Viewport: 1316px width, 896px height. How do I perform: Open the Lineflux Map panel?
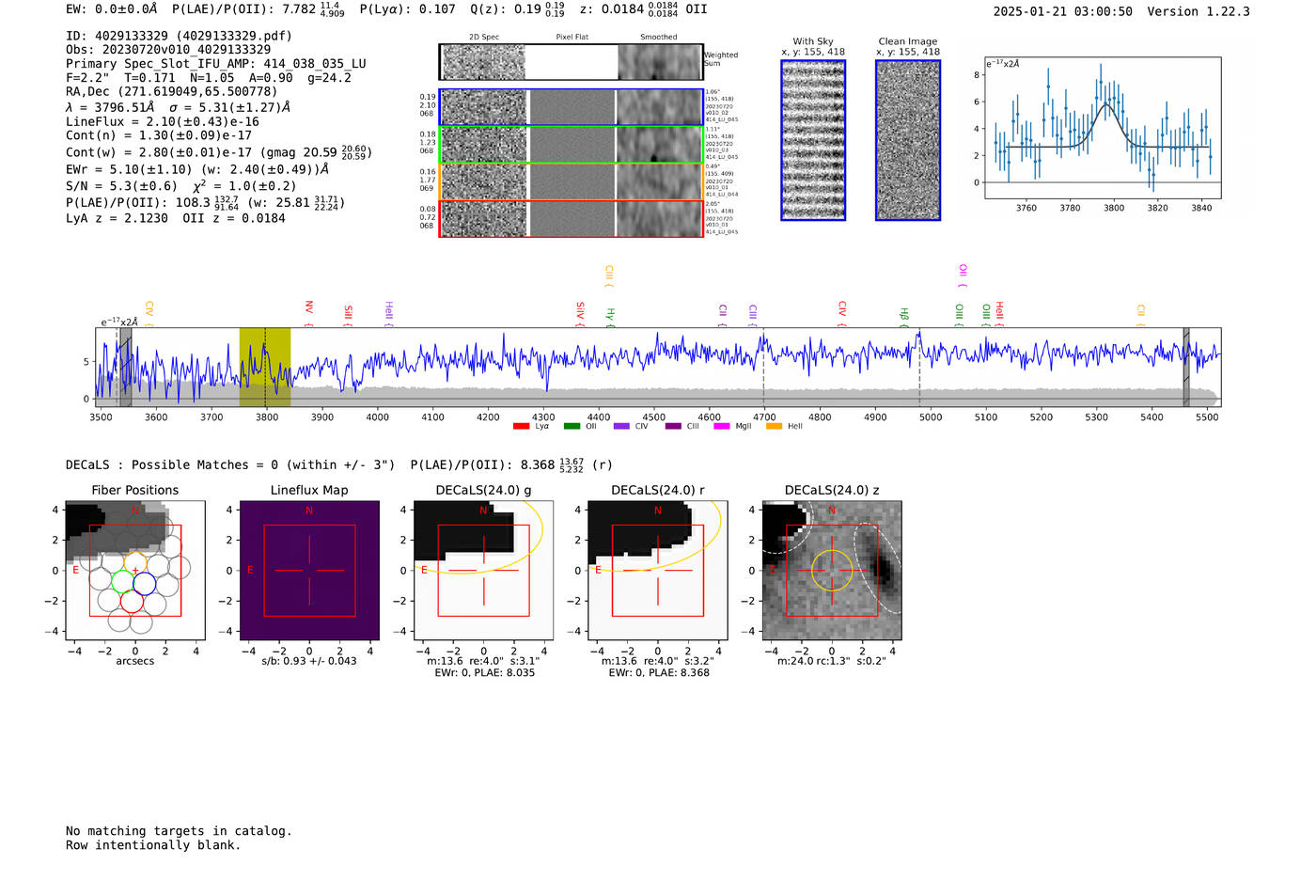click(309, 571)
